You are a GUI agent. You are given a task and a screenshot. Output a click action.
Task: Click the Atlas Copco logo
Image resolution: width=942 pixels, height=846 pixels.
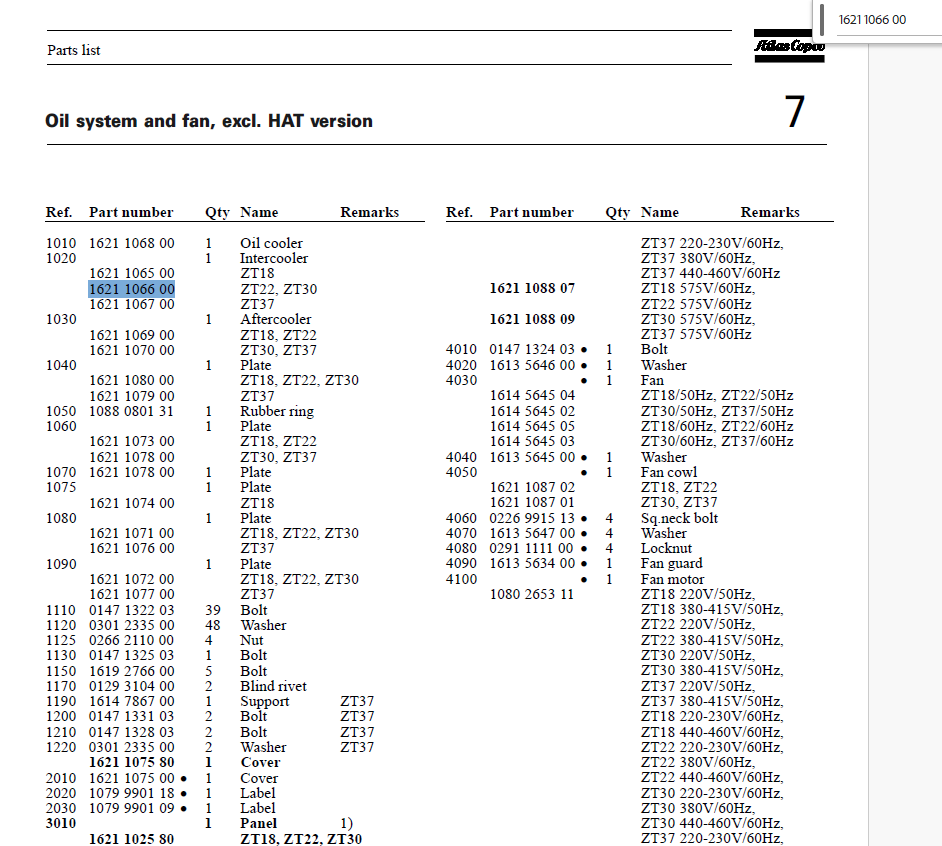[789, 46]
